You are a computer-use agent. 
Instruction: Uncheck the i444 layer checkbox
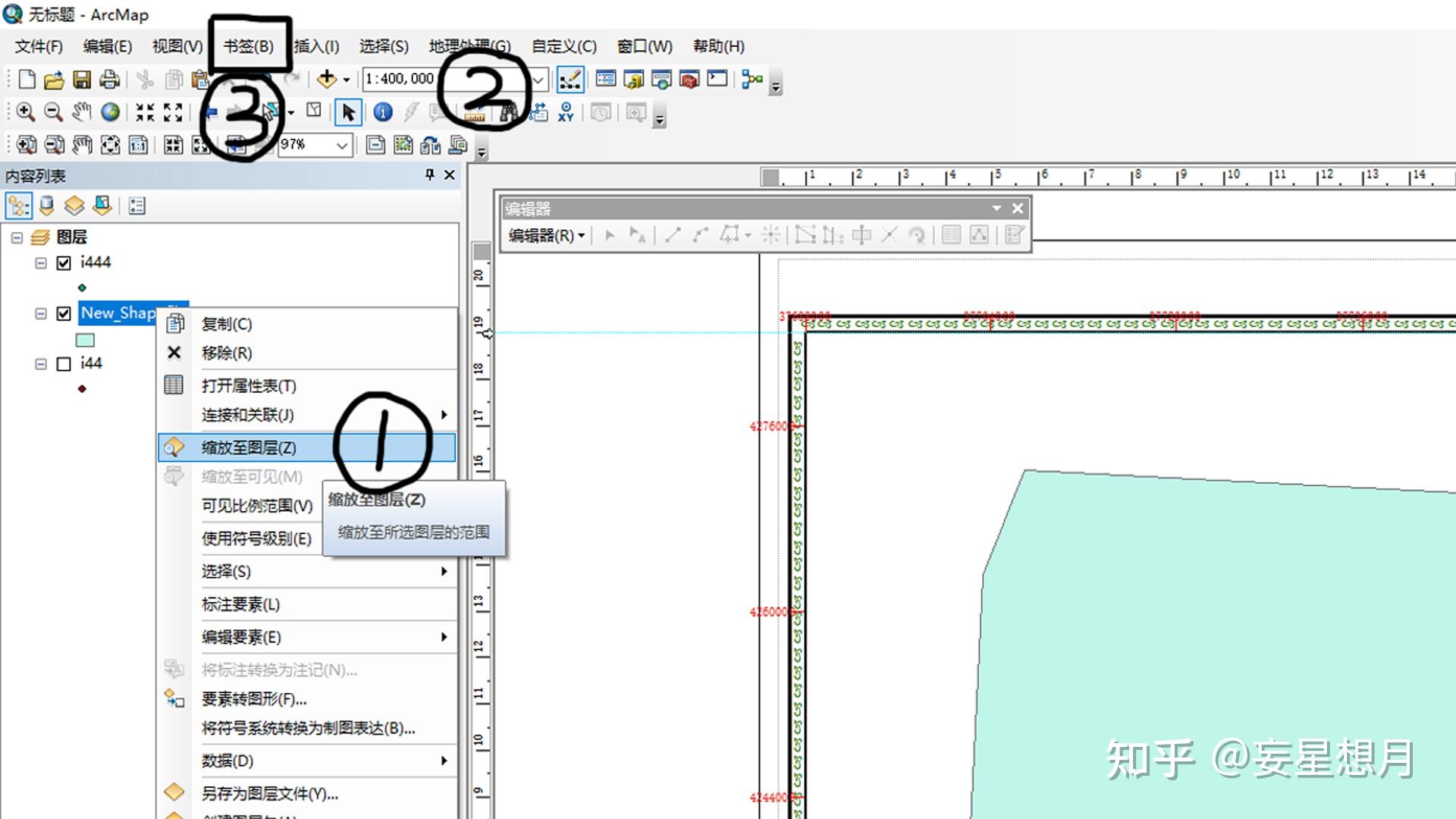point(64,263)
